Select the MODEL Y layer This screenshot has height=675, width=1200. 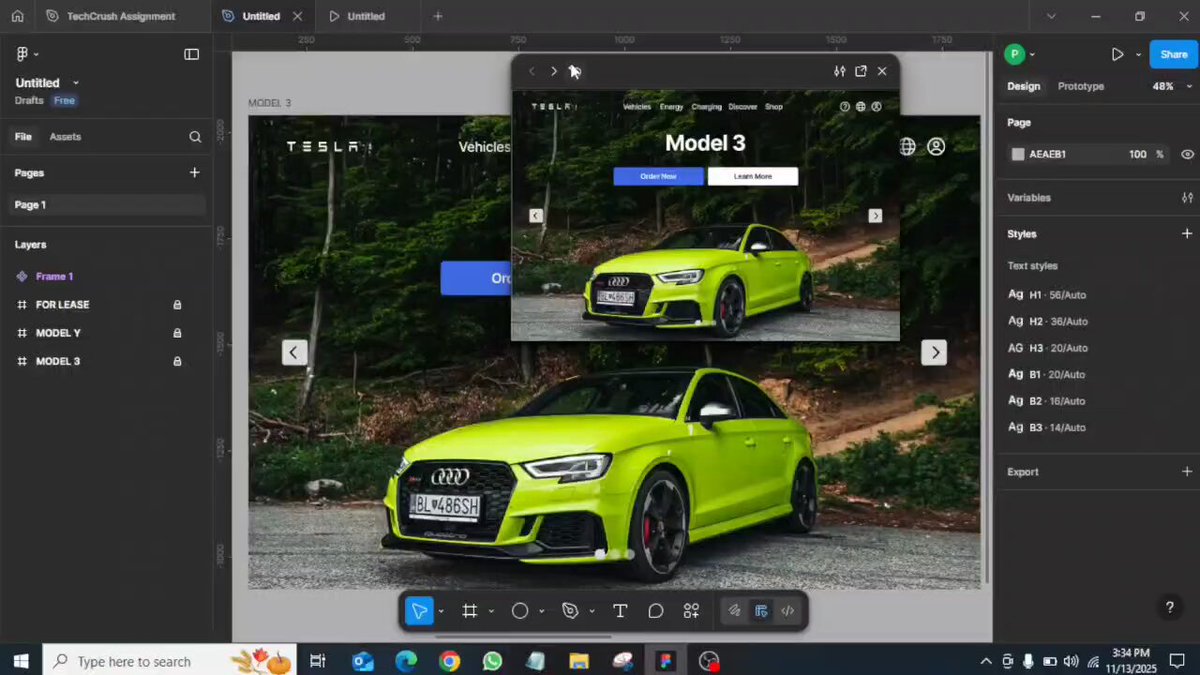[x=58, y=333]
